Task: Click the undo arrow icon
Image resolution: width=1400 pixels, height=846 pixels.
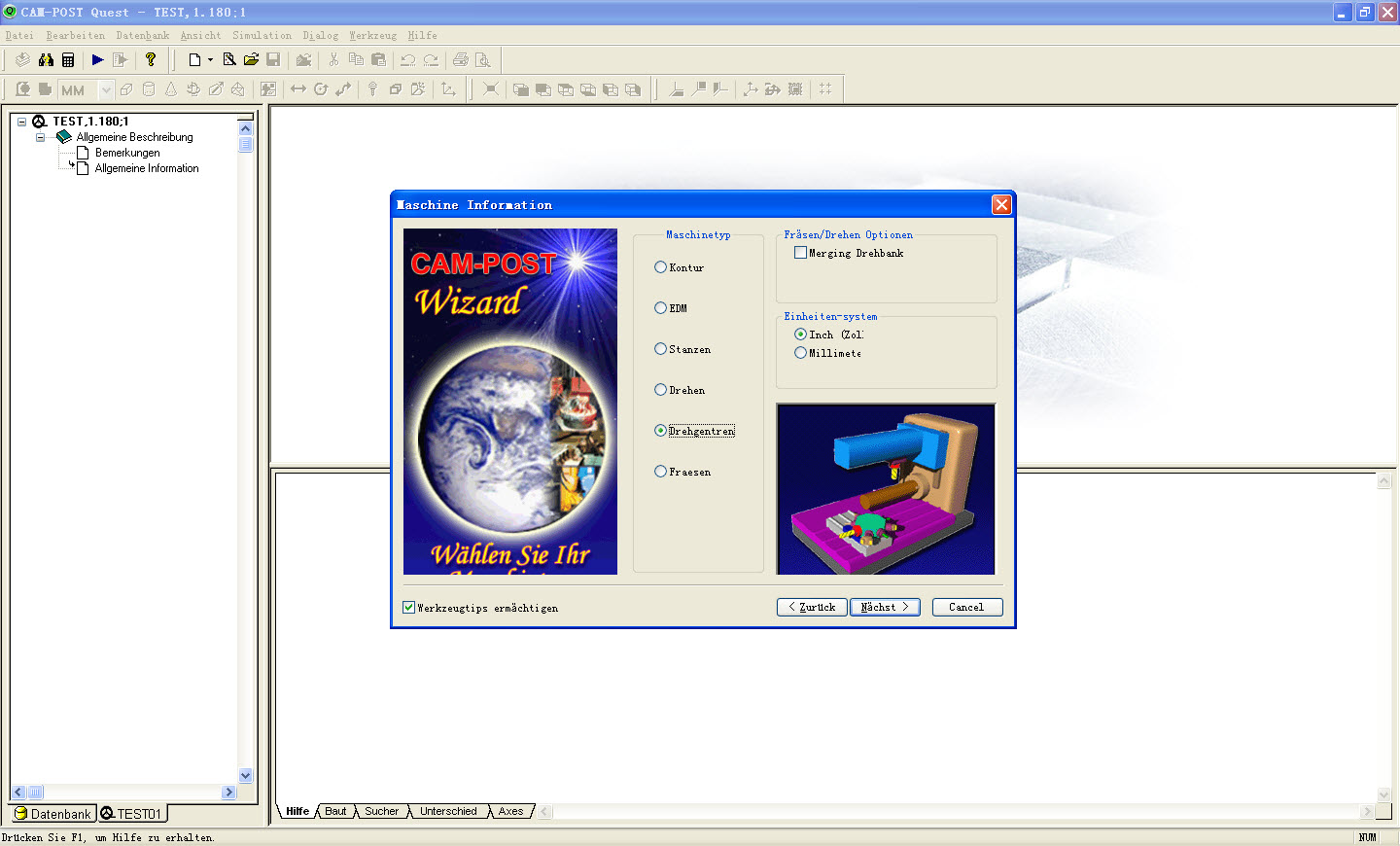Action: (x=407, y=59)
